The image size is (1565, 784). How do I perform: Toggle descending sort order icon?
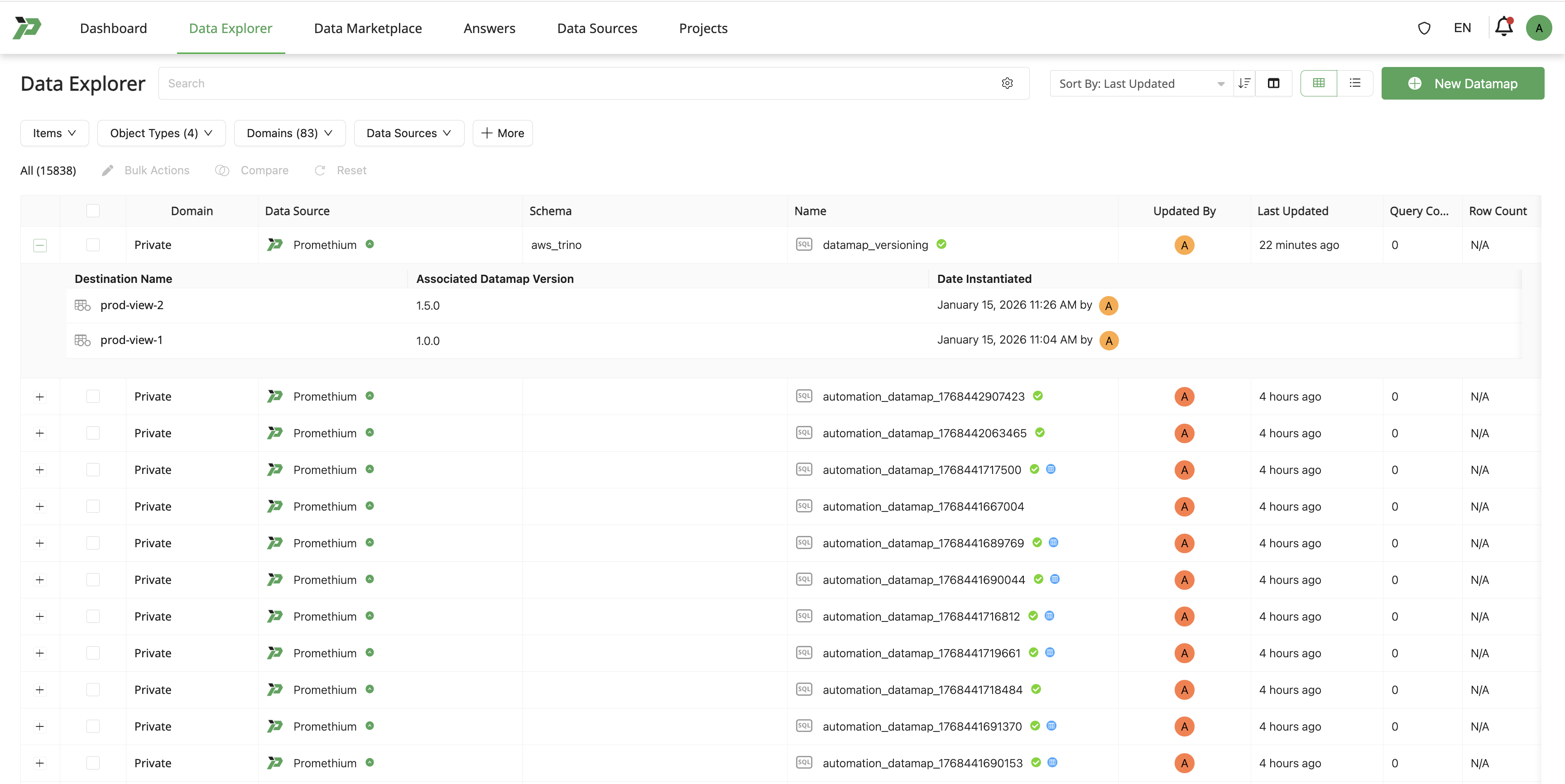[1244, 83]
